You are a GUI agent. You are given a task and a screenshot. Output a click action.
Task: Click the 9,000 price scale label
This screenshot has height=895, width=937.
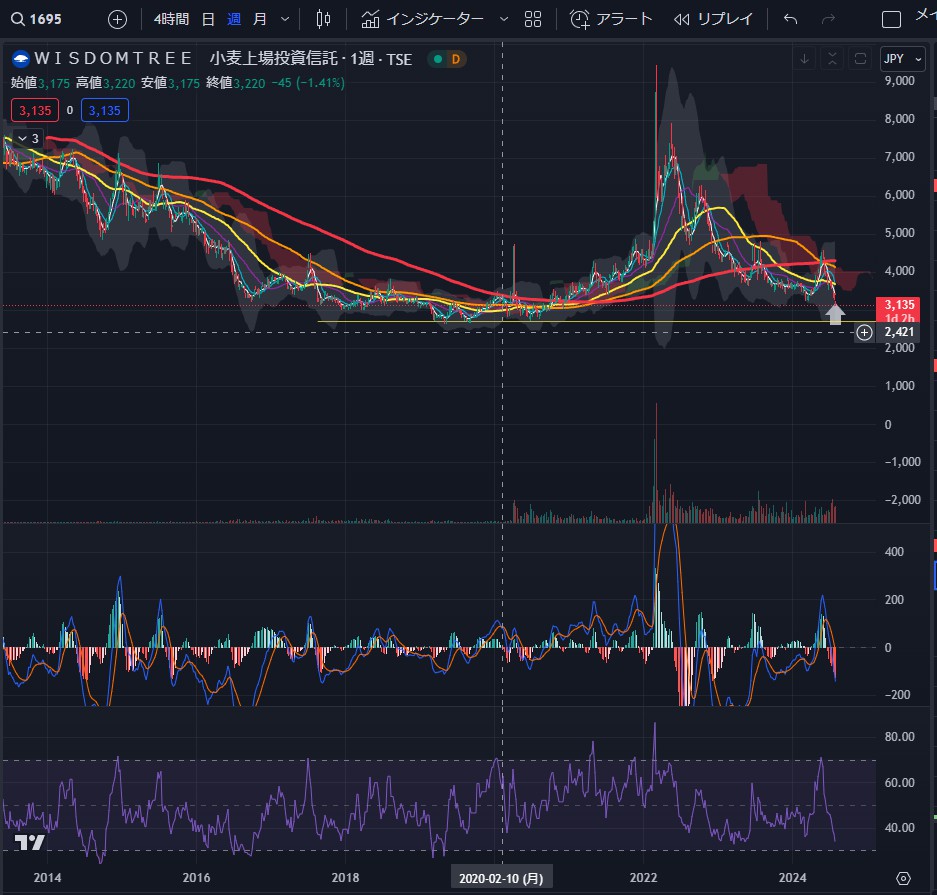click(x=899, y=81)
